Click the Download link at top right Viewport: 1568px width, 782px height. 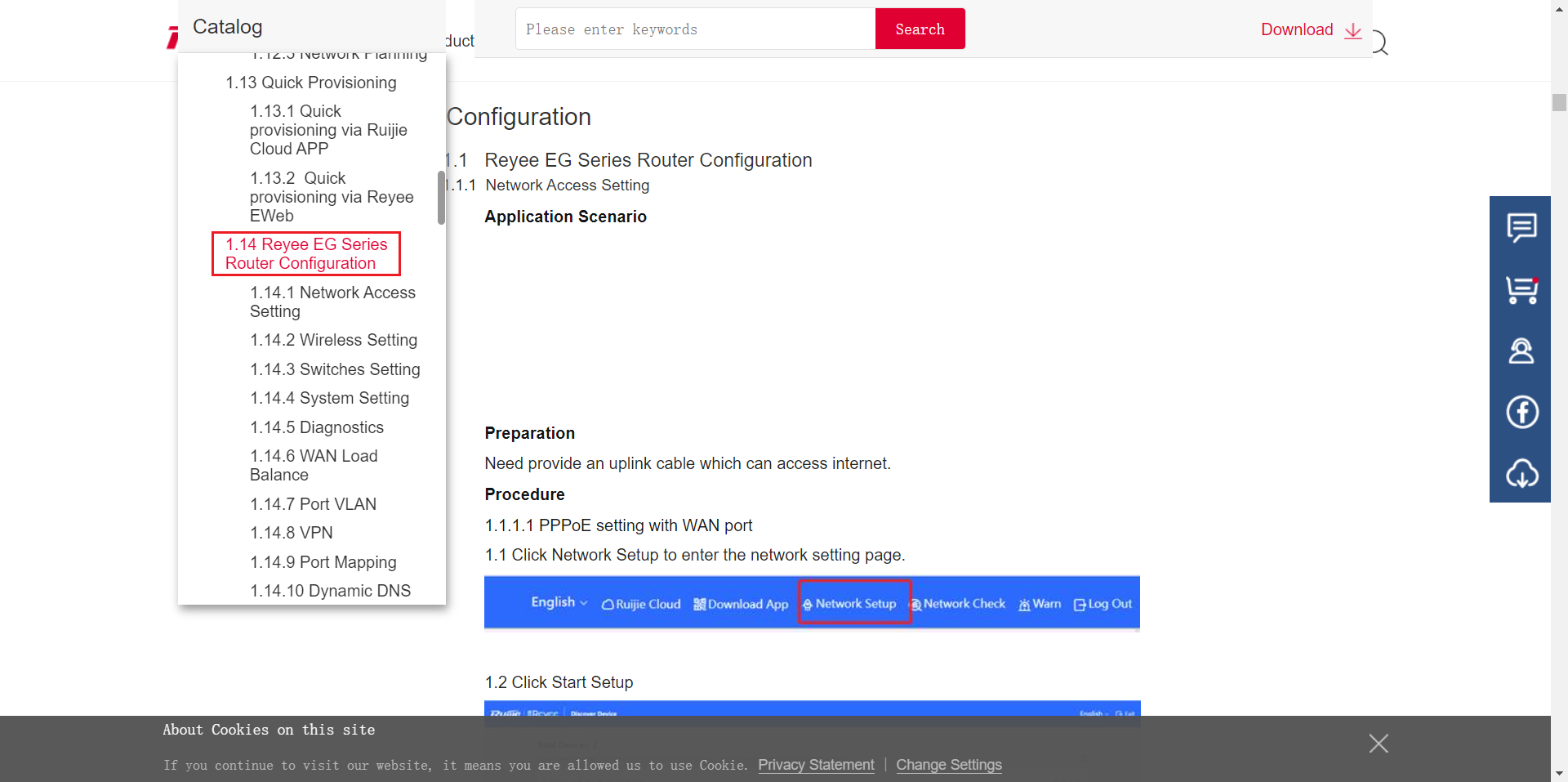1296,29
